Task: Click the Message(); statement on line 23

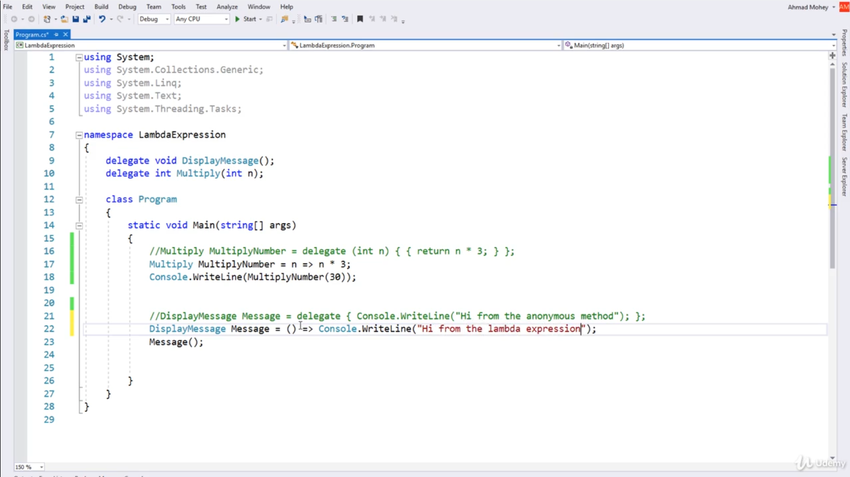Action: tap(176, 342)
